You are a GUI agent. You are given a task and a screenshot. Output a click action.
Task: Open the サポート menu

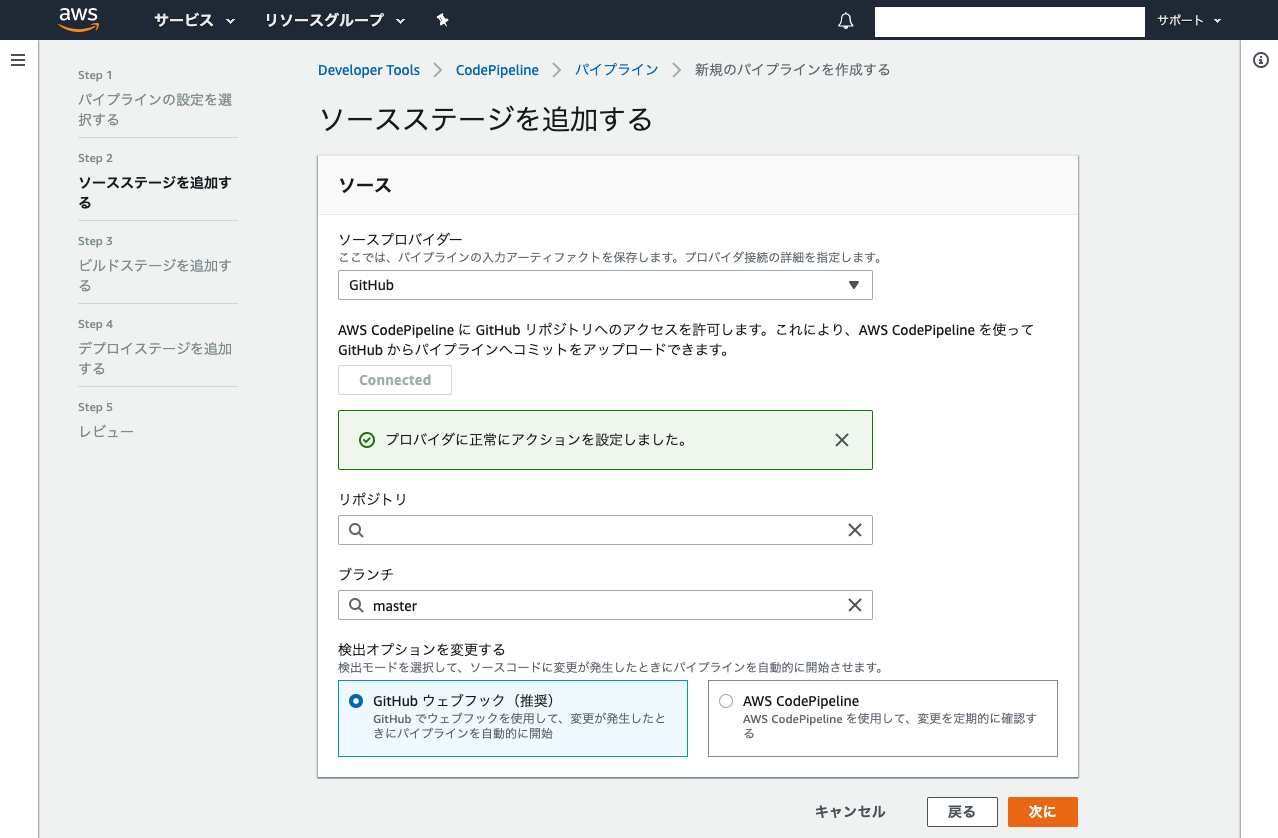tap(1188, 20)
